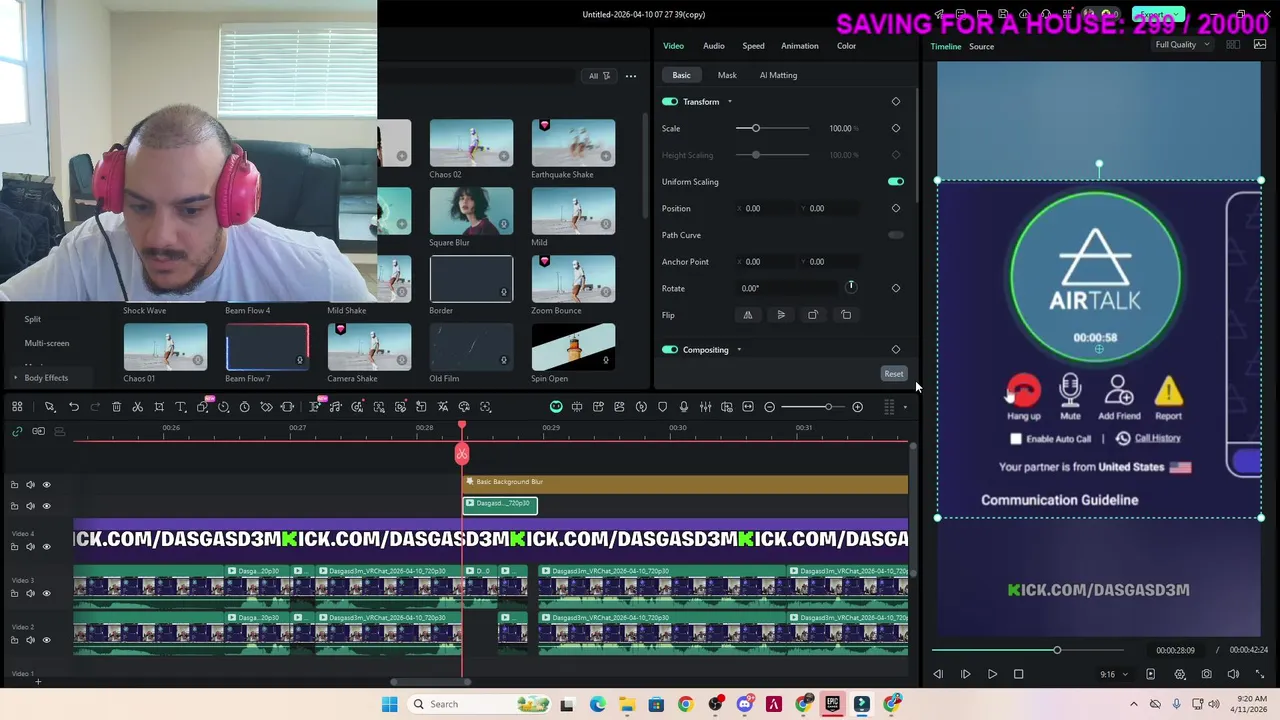Click the Undo arrow in timeline toolbar
Screen dimensions: 1280x720
point(74,407)
